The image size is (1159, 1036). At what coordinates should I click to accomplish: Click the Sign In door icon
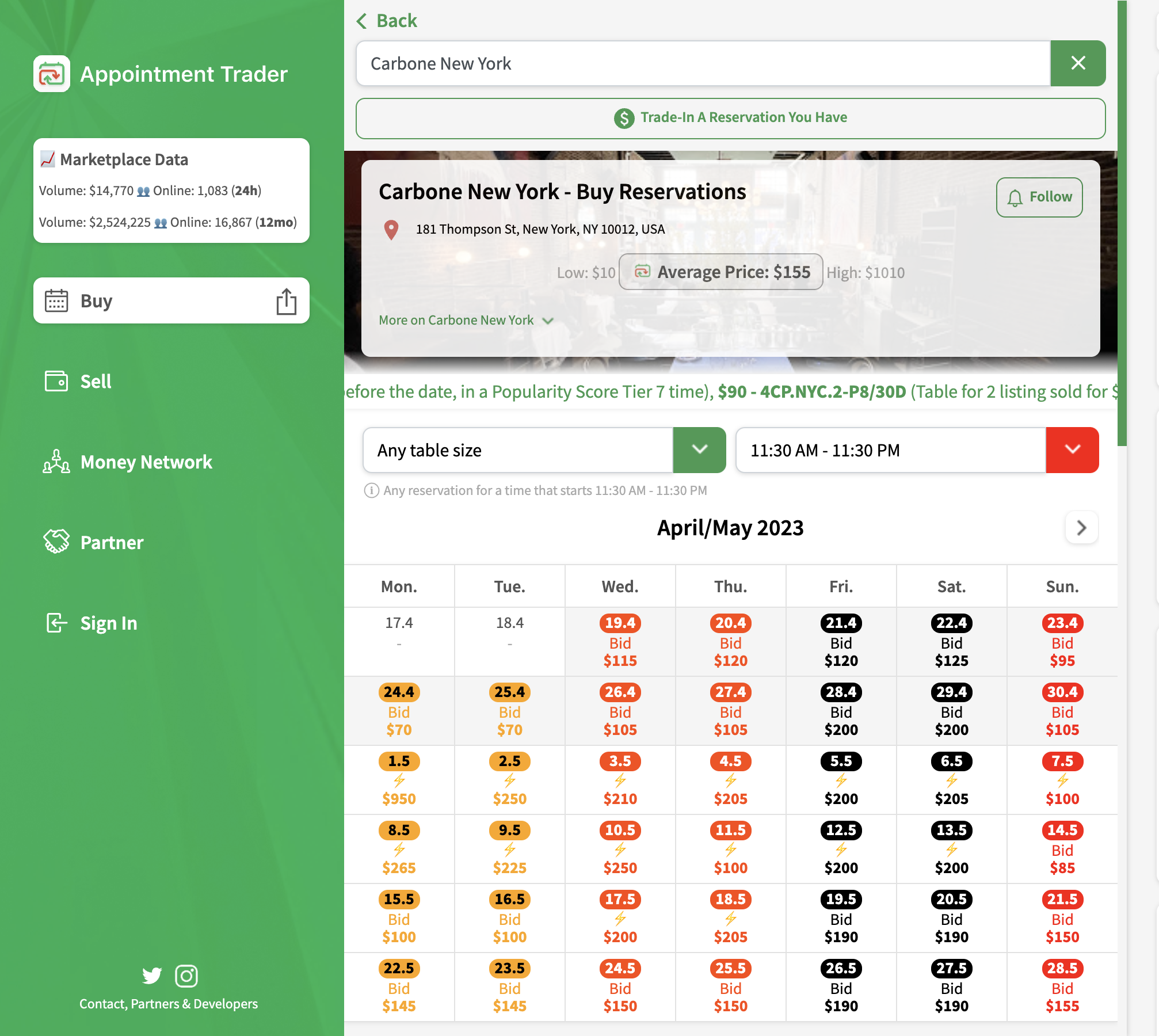point(56,623)
